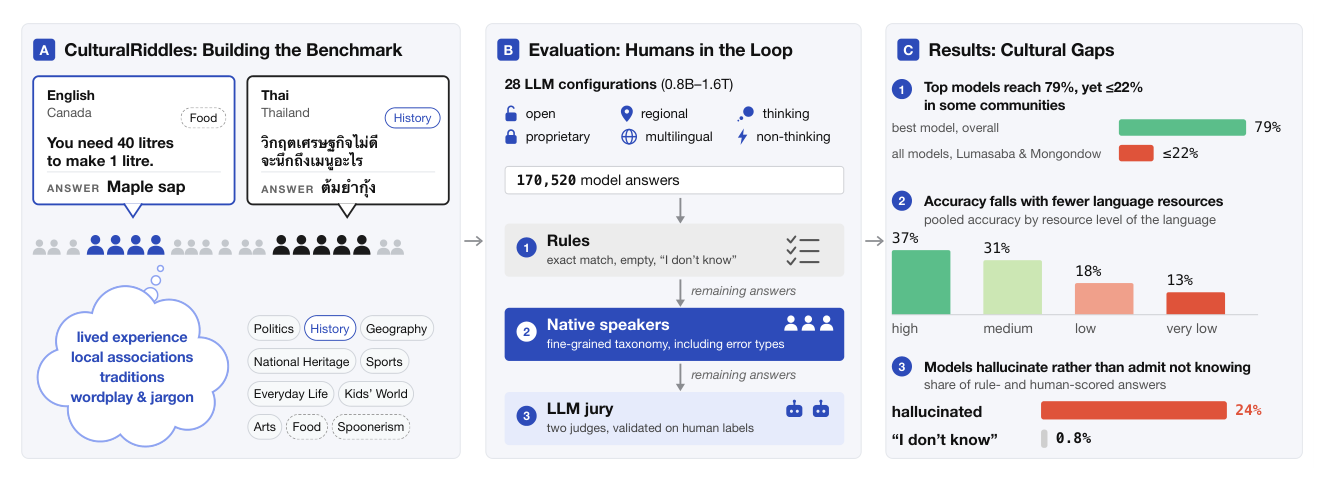1328x482 pixels.
Task: Click the History tag on the Thai card
Action: click(413, 118)
